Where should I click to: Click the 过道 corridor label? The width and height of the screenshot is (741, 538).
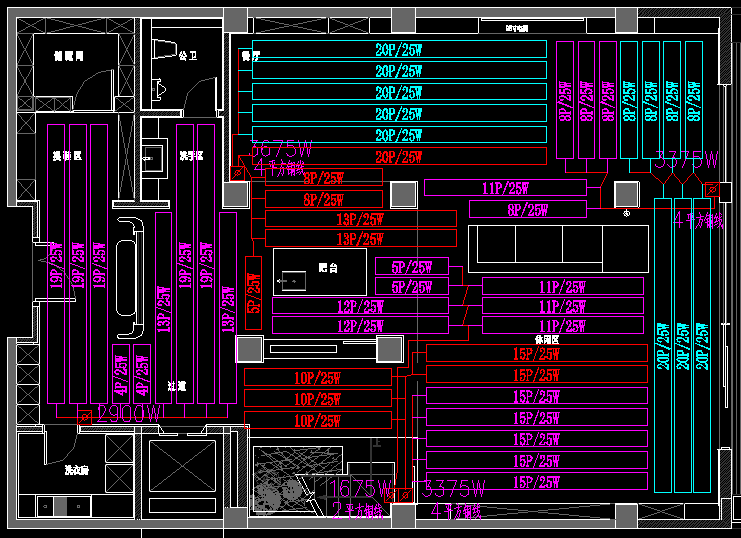[177, 384]
